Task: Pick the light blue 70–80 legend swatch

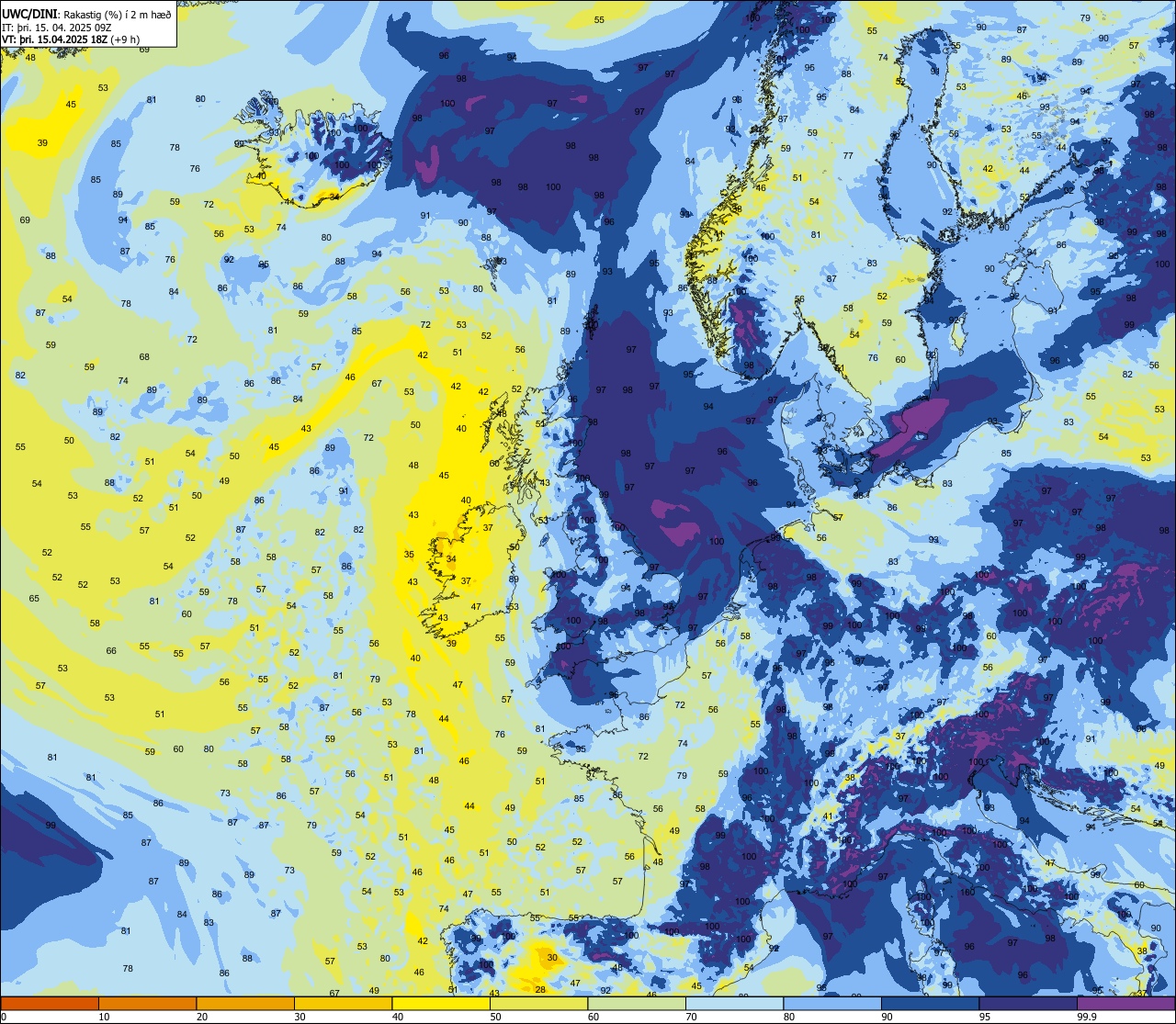Action: 734,1003
